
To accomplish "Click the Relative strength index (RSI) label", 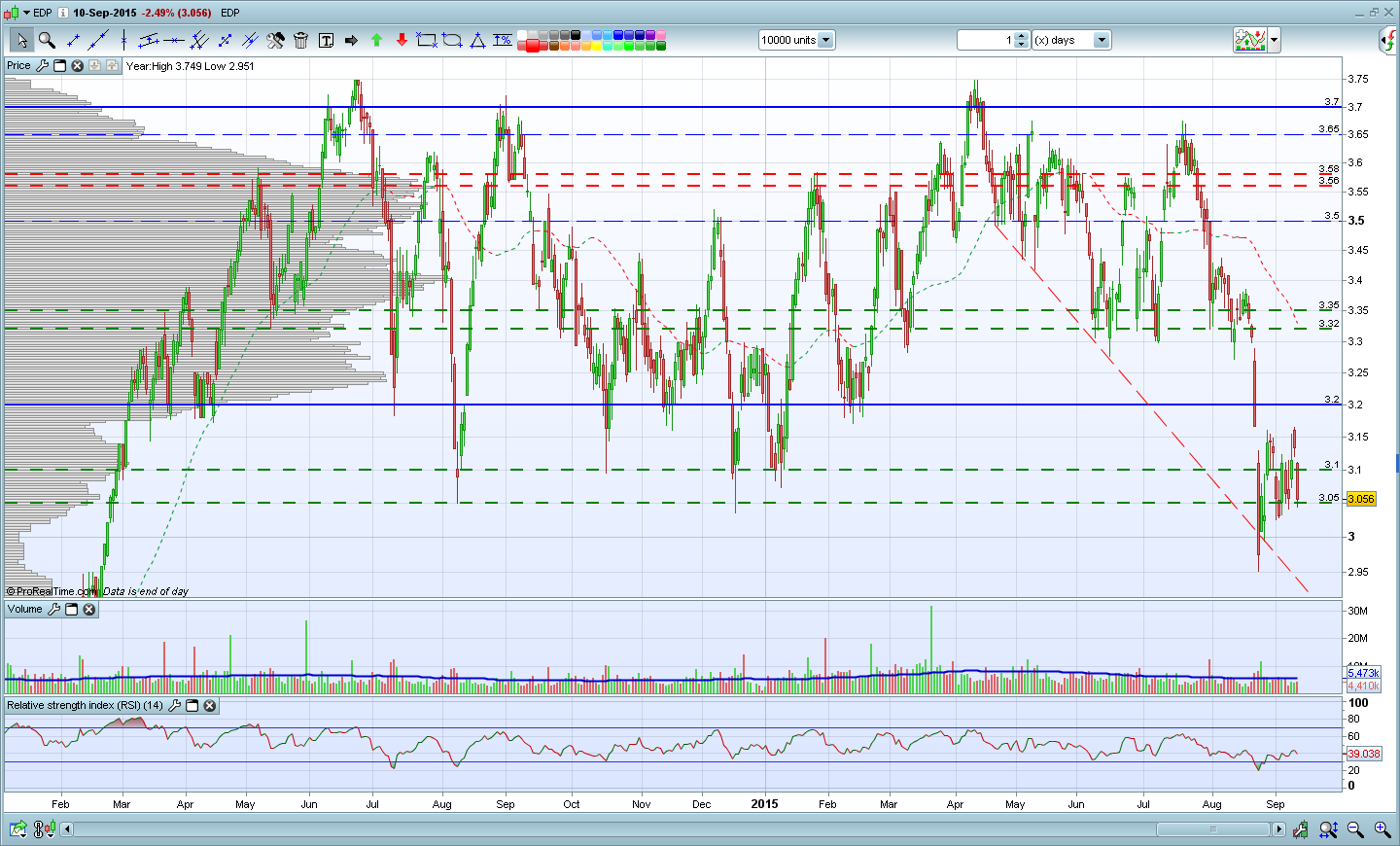I will [85, 706].
